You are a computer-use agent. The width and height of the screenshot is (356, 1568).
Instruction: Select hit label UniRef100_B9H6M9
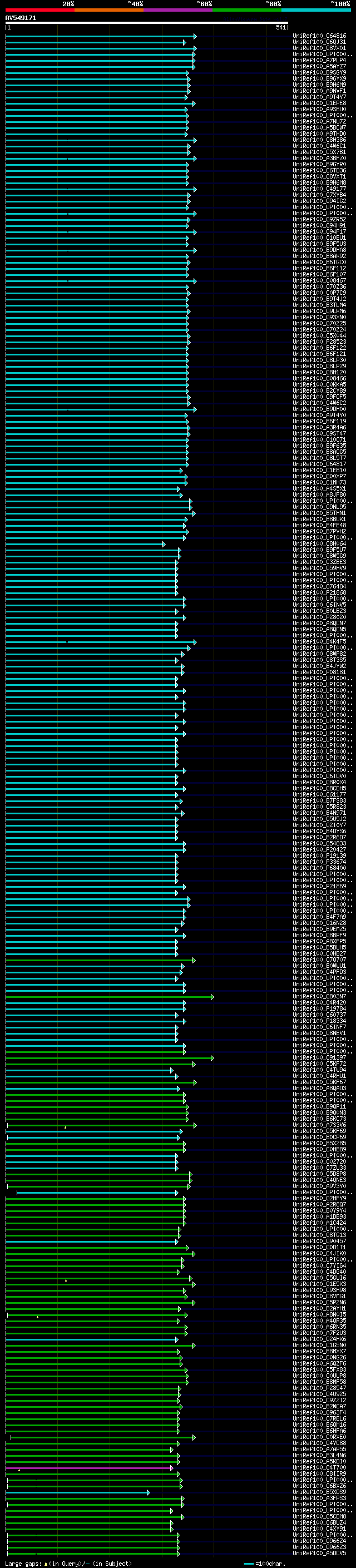(x=319, y=85)
